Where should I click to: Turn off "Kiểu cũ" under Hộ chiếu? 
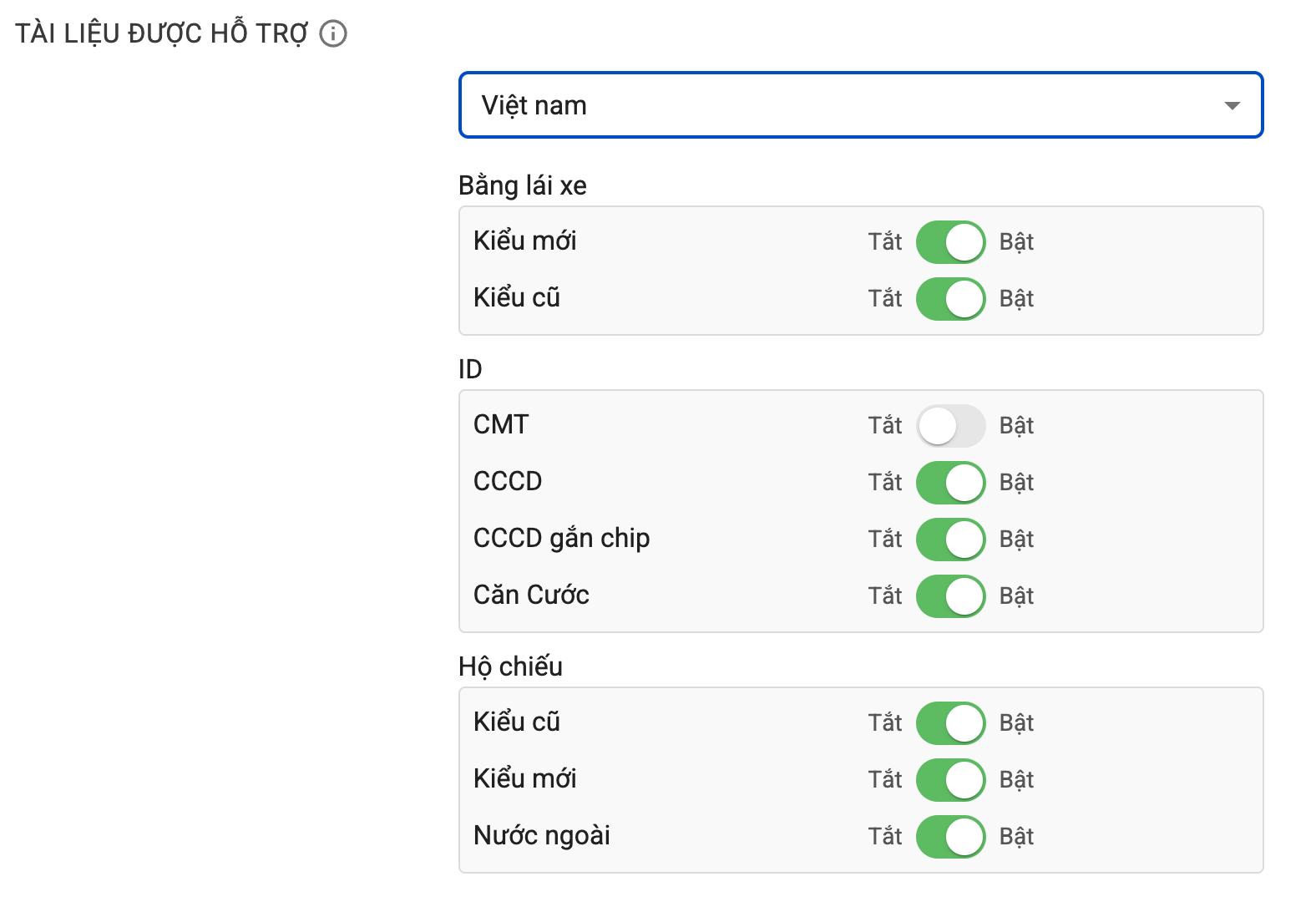tap(949, 722)
